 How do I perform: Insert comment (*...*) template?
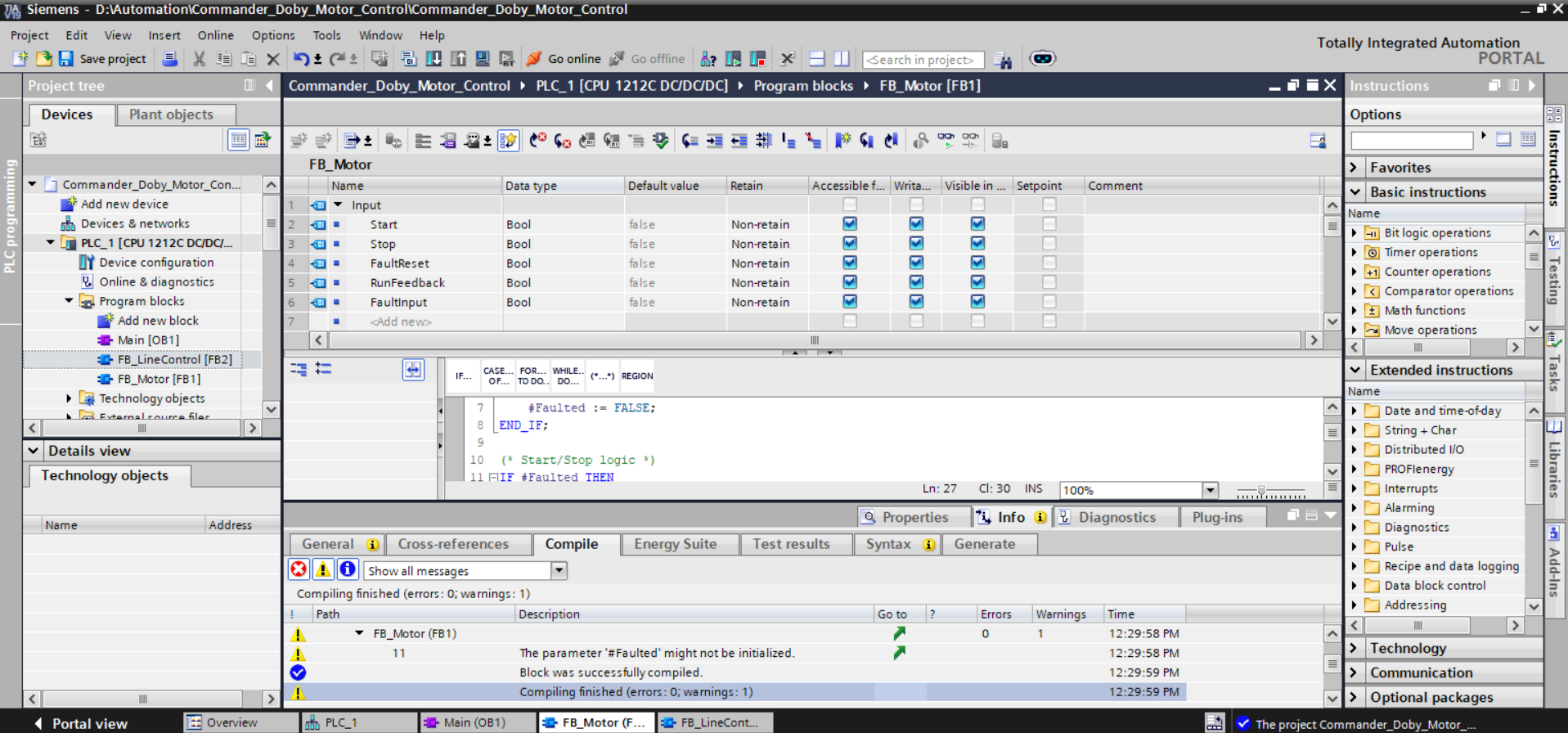(x=603, y=376)
